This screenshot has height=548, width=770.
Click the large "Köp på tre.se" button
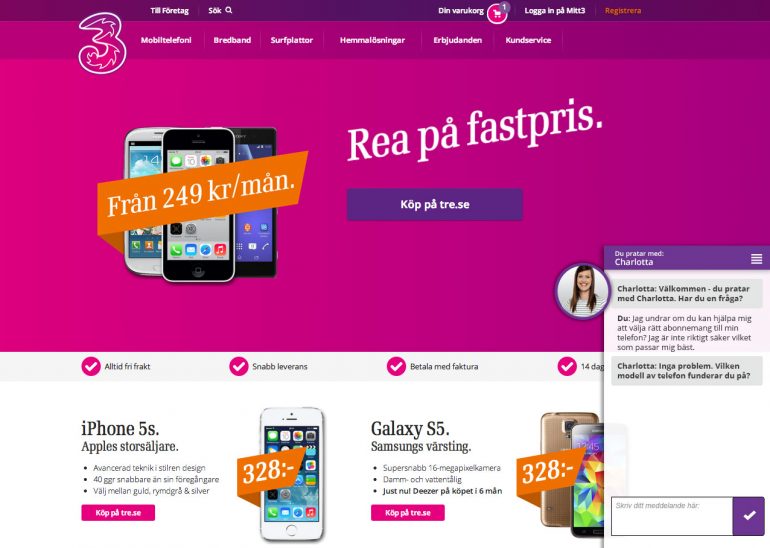coord(435,204)
